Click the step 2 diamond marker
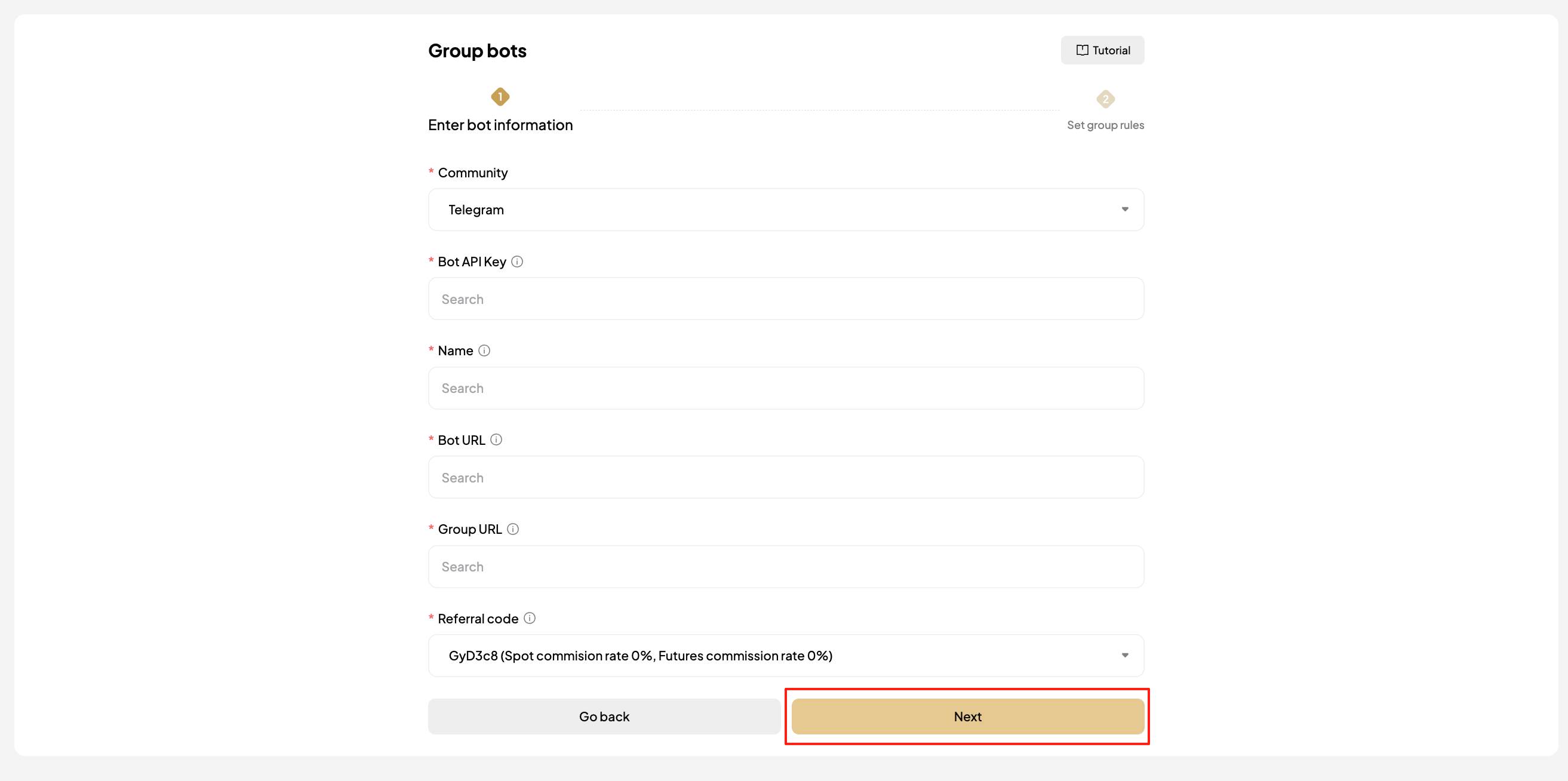The image size is (1568, 781). click(x=1105, y=99)
